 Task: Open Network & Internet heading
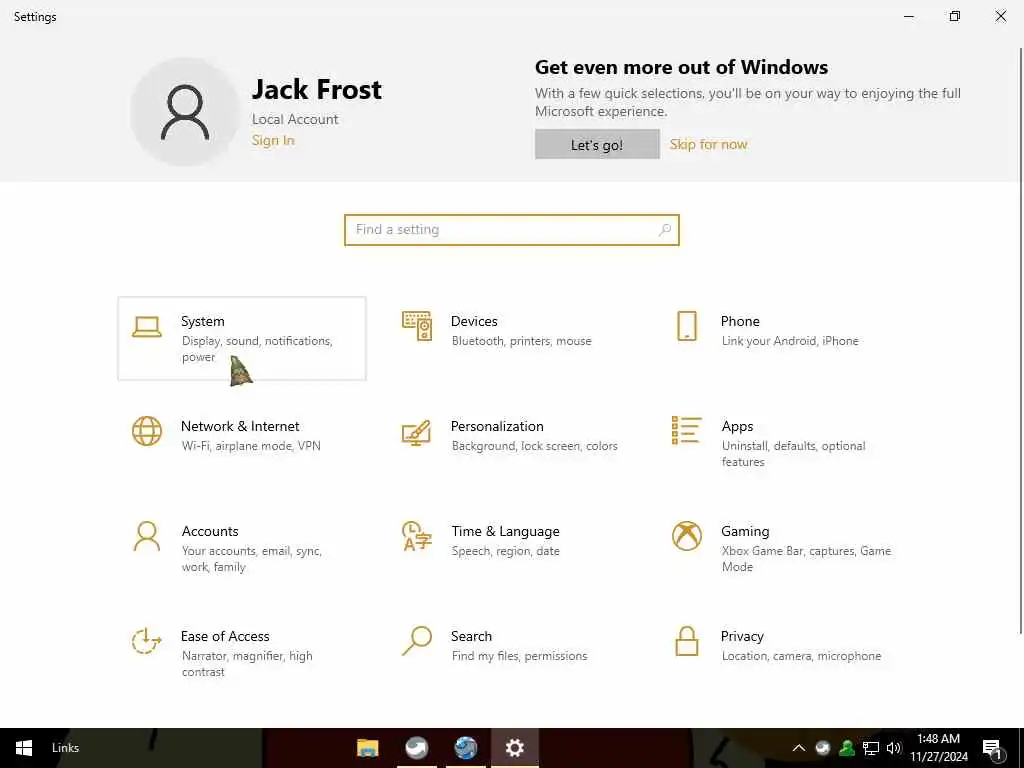240,426
